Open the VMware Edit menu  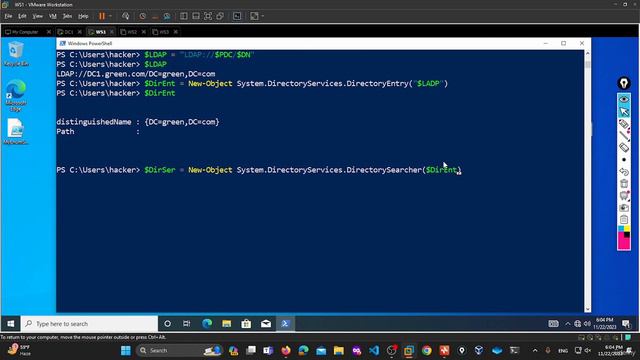(22, 16)
